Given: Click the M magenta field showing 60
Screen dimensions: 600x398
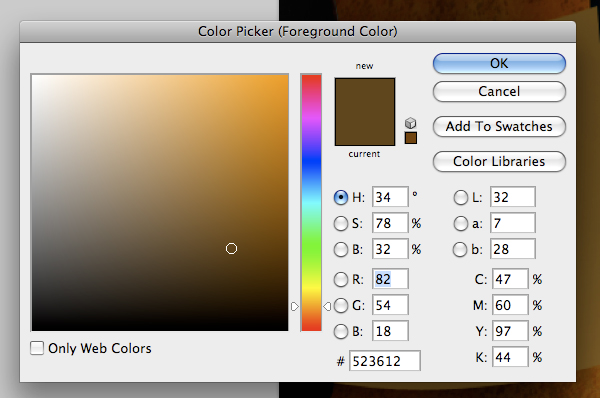Looking at the screenshot, I should [x=510, y=305].
